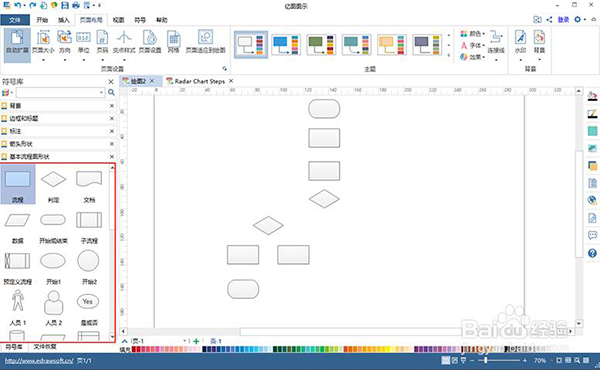Screen dimensions: 600x370
Task: Open the 页码 page number tool
Action: point(102,45)
